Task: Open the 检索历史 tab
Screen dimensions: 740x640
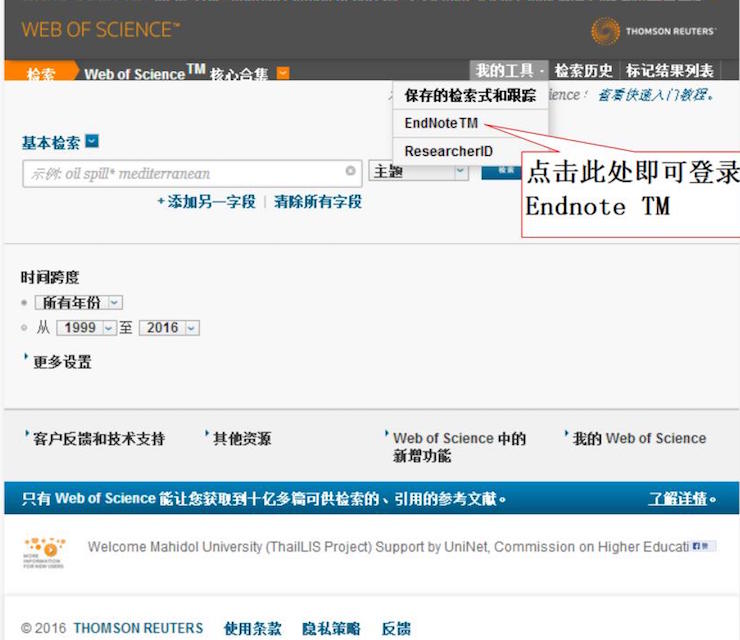Action: [x=583, y=71]
